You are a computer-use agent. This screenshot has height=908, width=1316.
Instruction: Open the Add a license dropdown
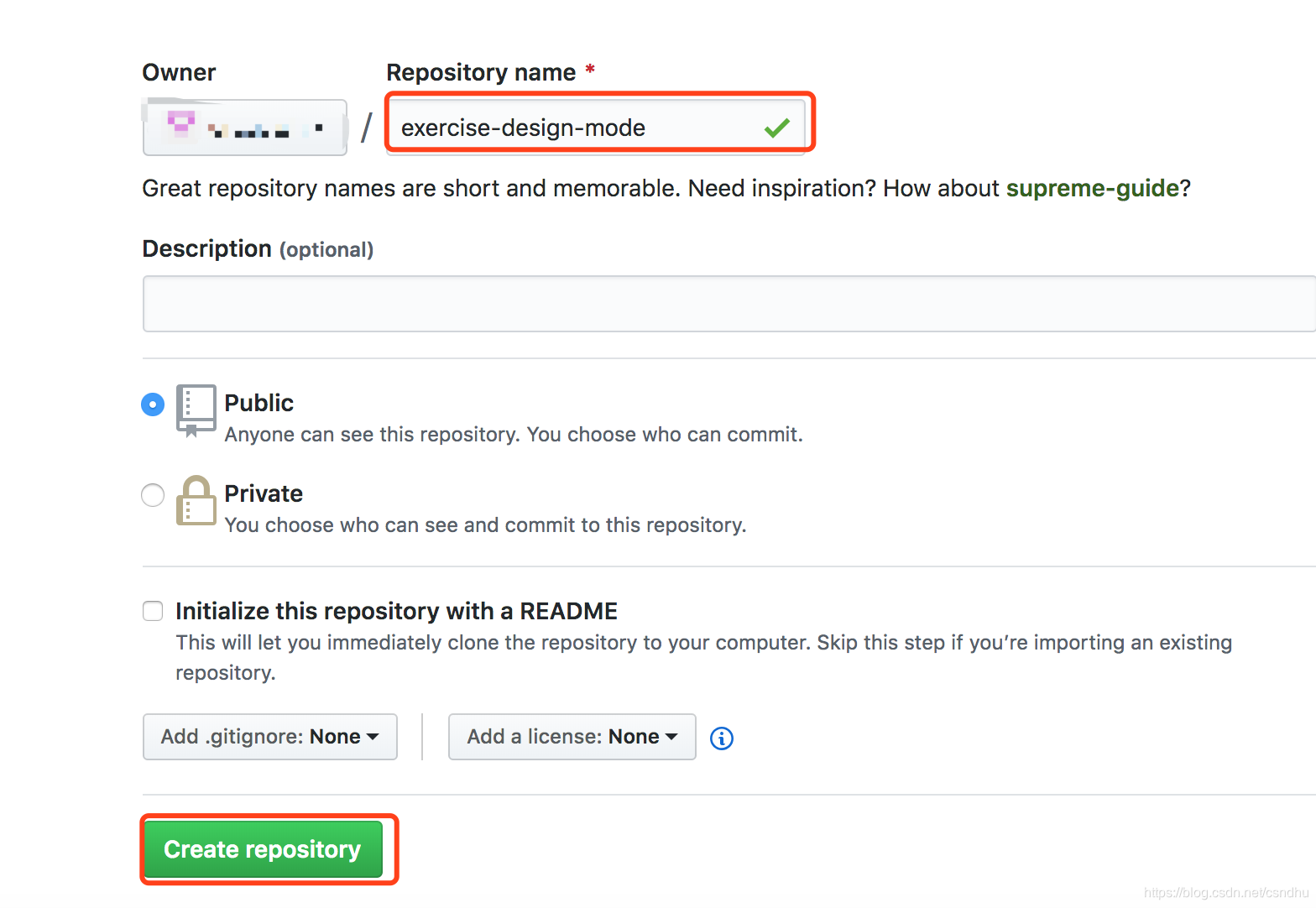coord(572,737)
